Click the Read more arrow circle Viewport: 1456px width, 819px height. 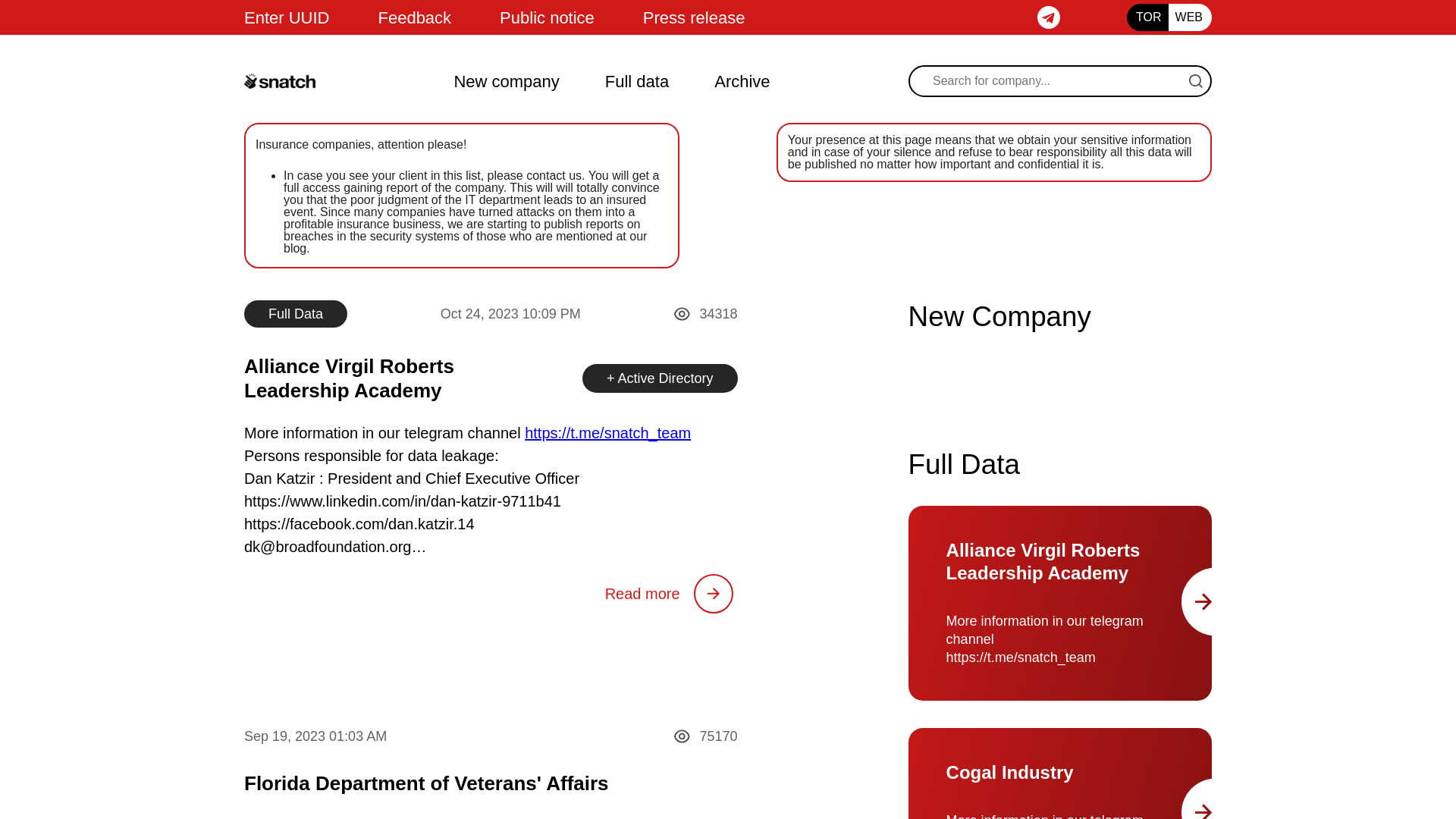click(x=713, y=594)
